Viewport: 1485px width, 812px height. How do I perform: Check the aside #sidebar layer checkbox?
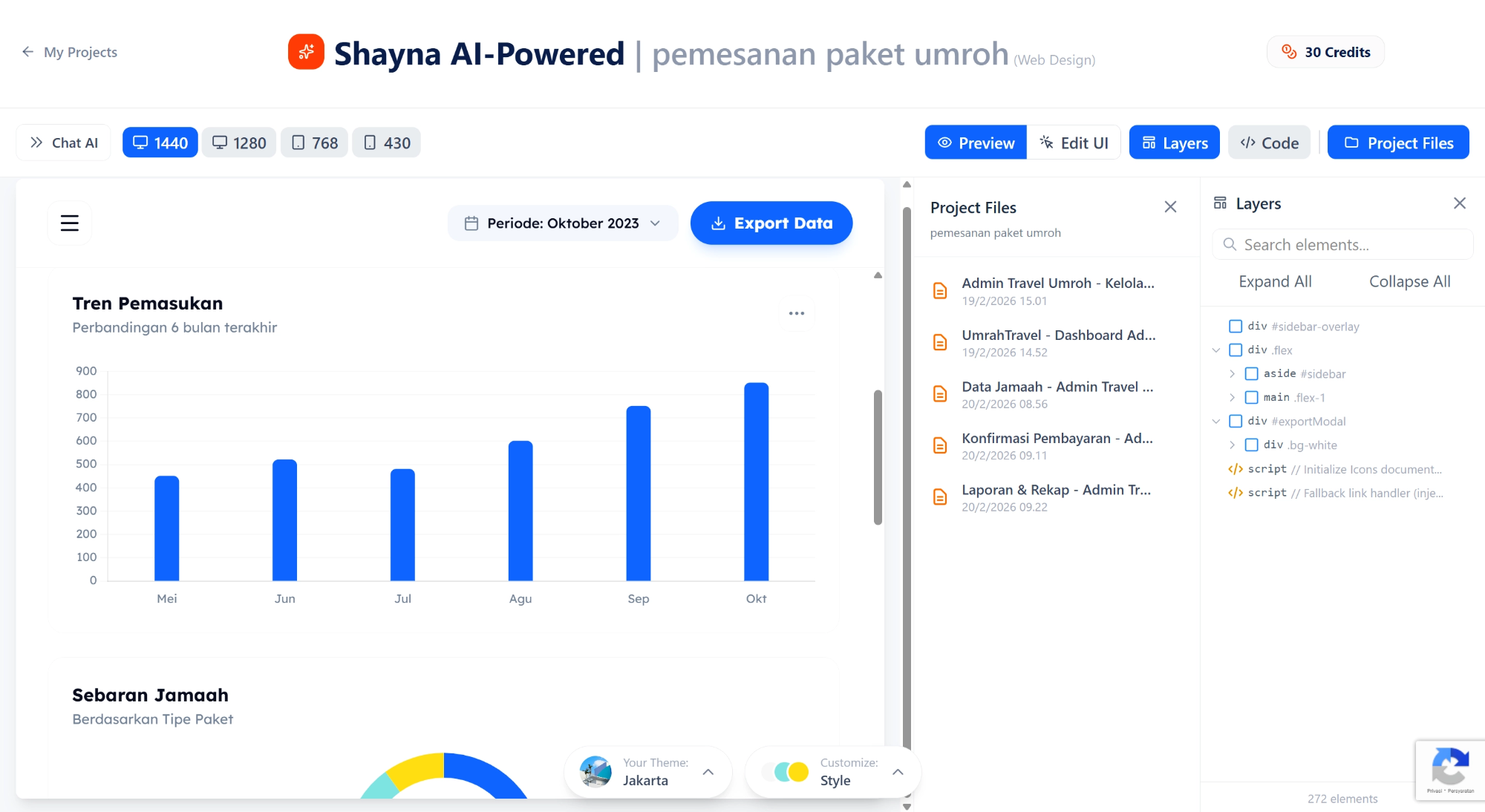tap(1253, 373)
